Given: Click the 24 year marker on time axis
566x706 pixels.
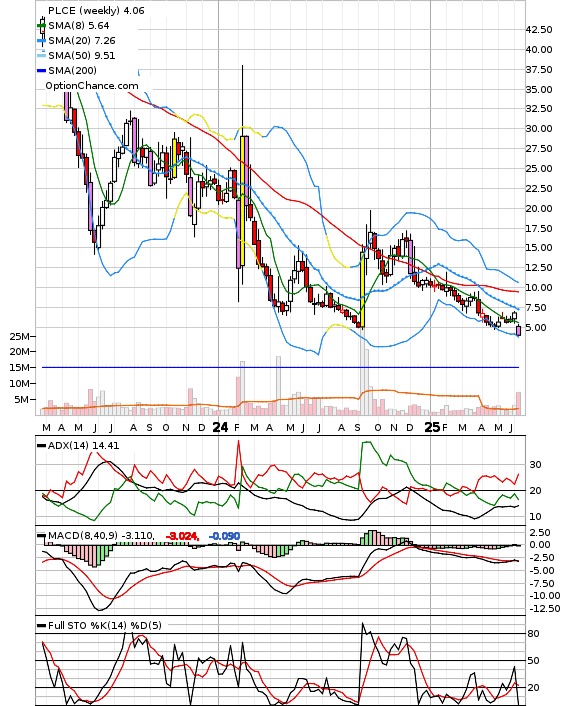Looking at the screenshot, I should 220,427.
